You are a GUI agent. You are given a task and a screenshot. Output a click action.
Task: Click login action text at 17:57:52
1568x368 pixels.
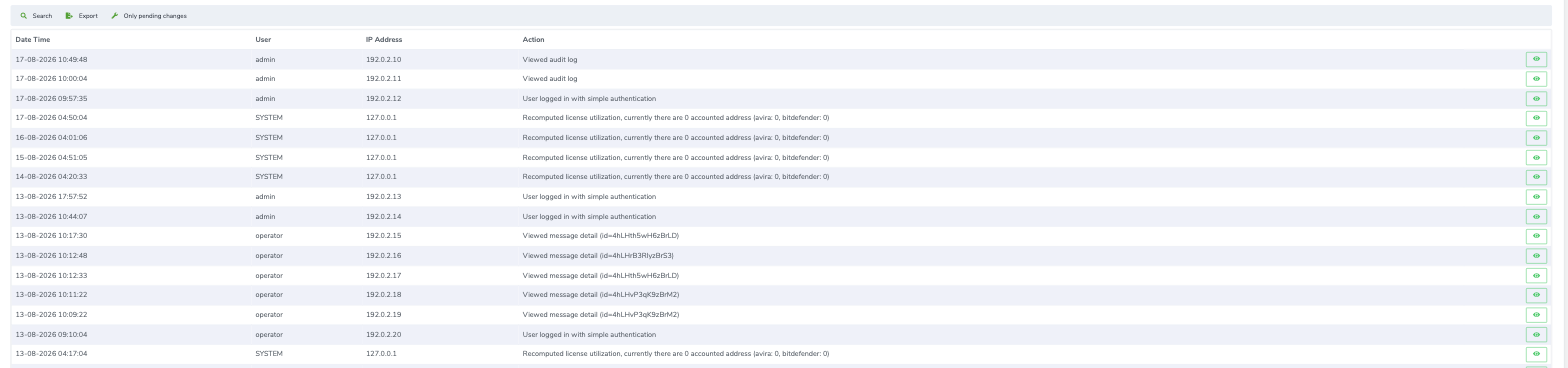click(589, 197)
